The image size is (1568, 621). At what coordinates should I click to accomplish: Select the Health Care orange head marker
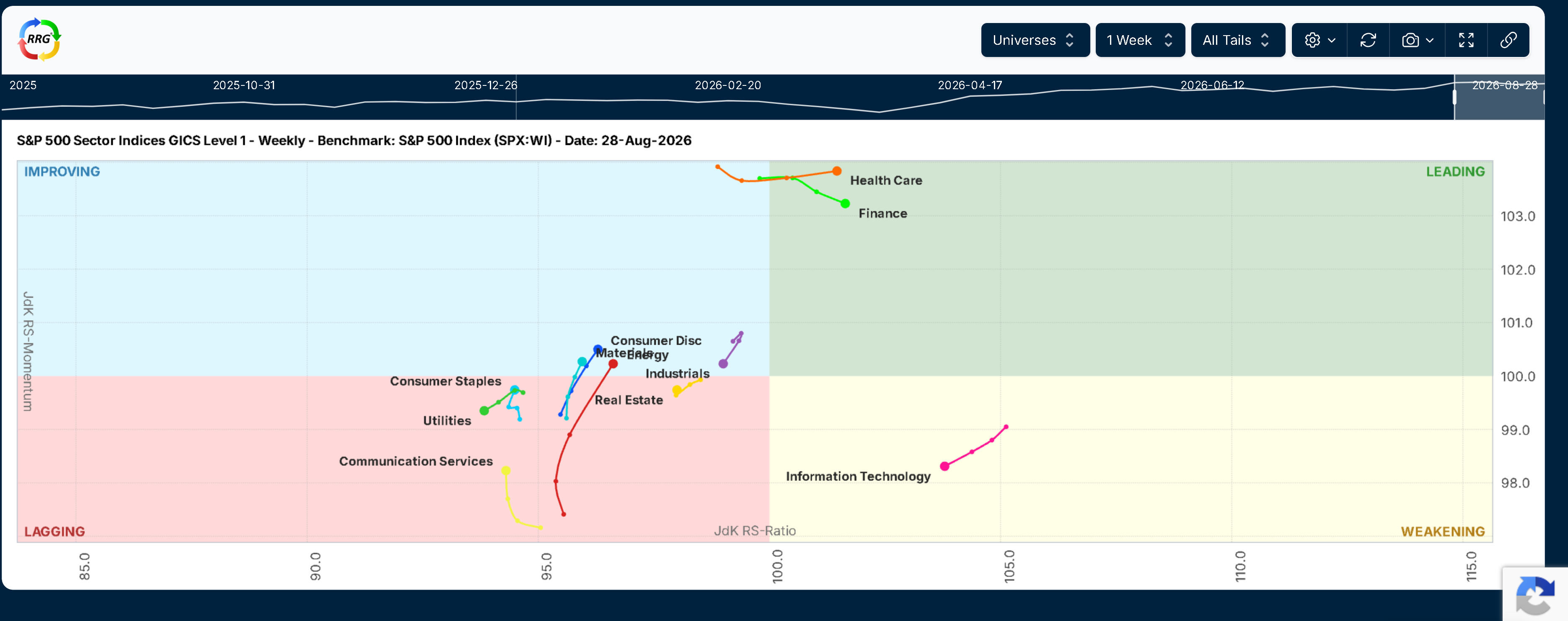point(837,172)
